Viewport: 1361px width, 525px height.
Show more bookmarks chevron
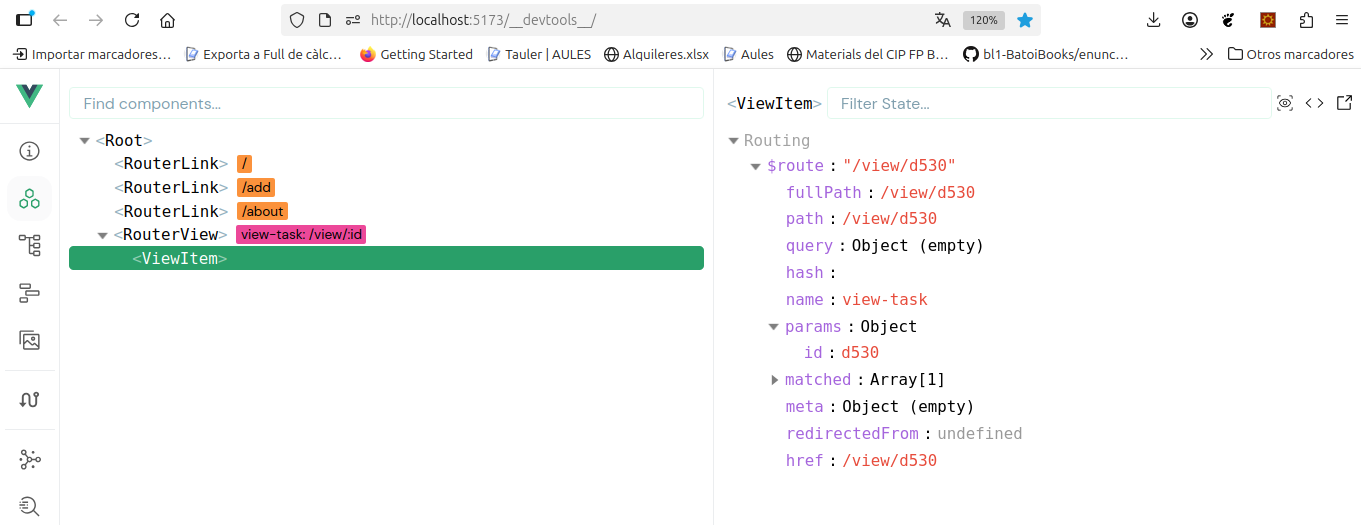click(1206, 54)
